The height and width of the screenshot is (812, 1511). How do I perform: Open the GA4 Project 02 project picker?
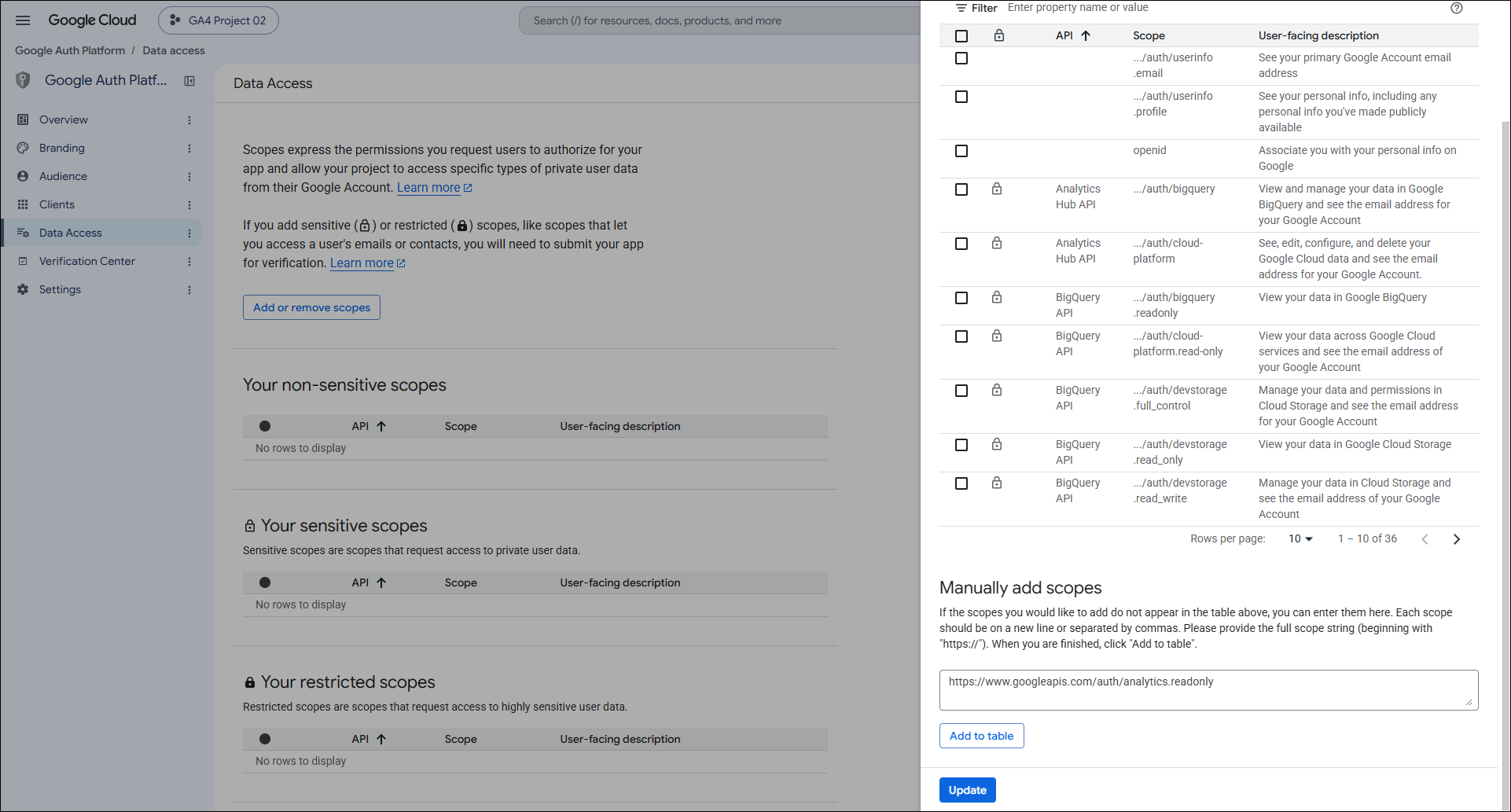(x=219, y=20)
